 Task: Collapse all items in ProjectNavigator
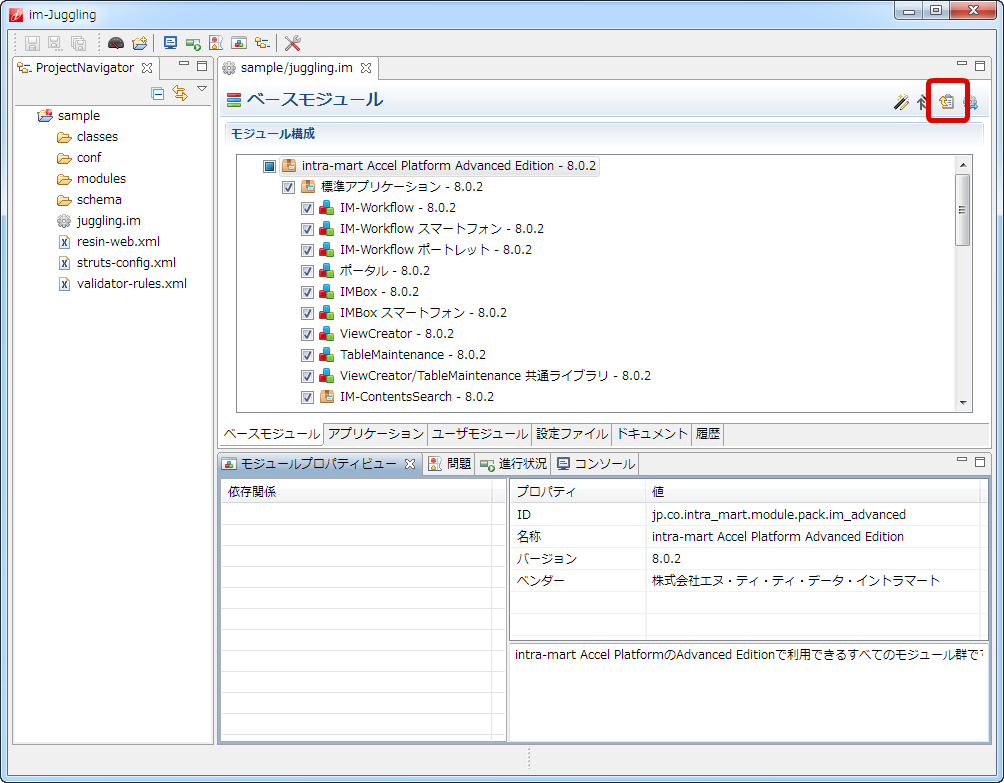[x=158, y=93]
